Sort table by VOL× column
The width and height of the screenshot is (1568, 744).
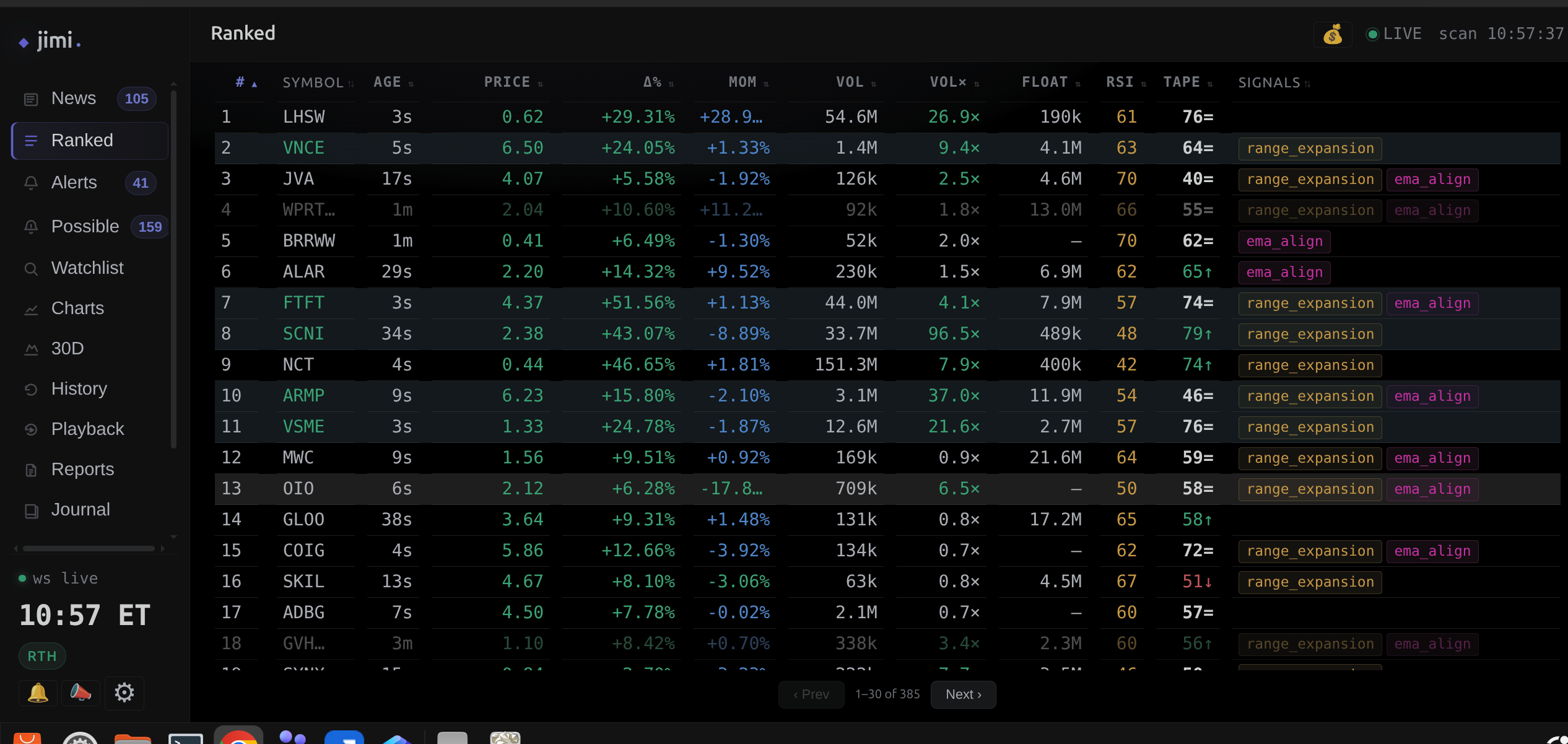(954, 82)
